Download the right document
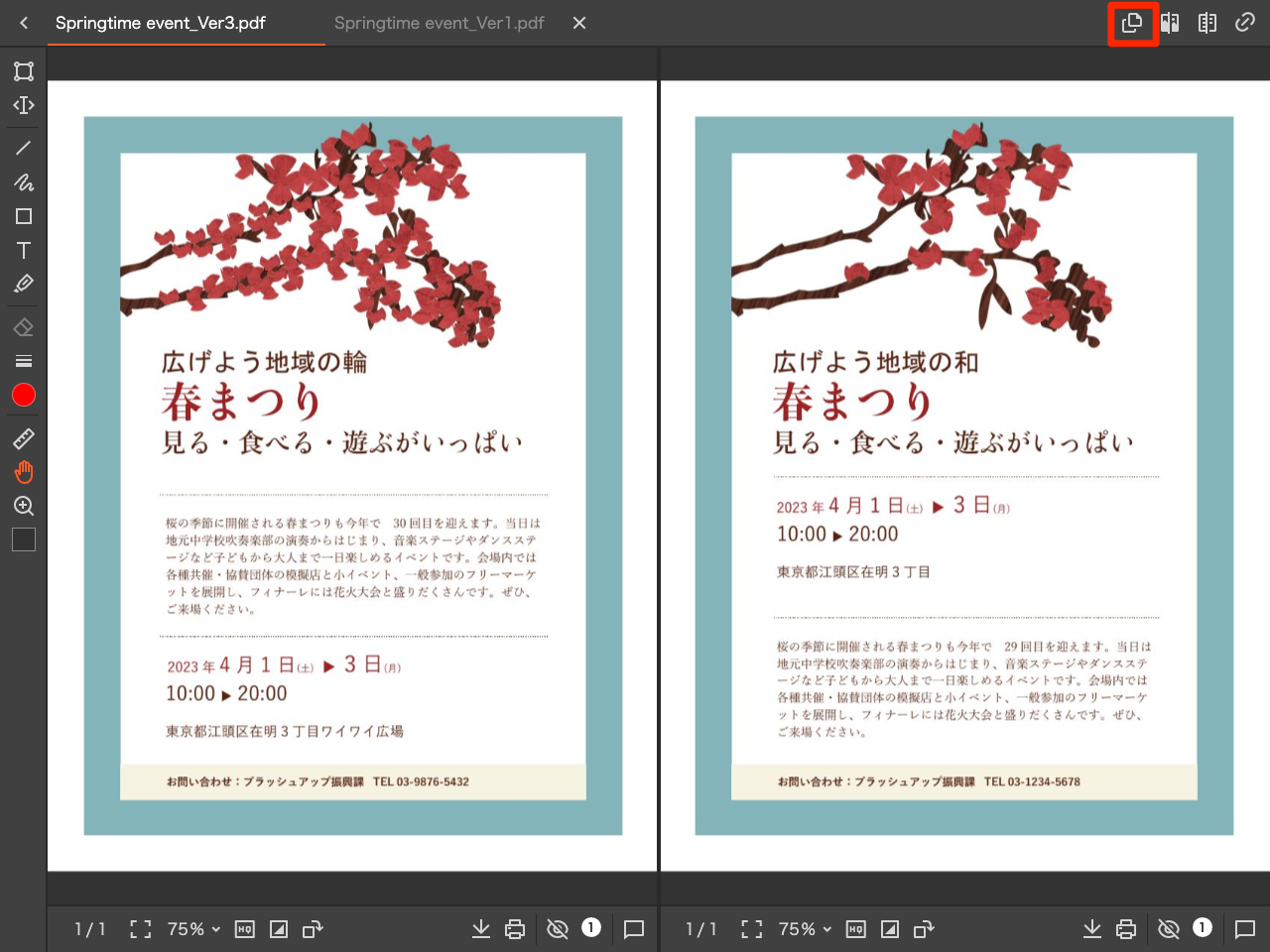 pyautogui.click(x=1091, y=929)
